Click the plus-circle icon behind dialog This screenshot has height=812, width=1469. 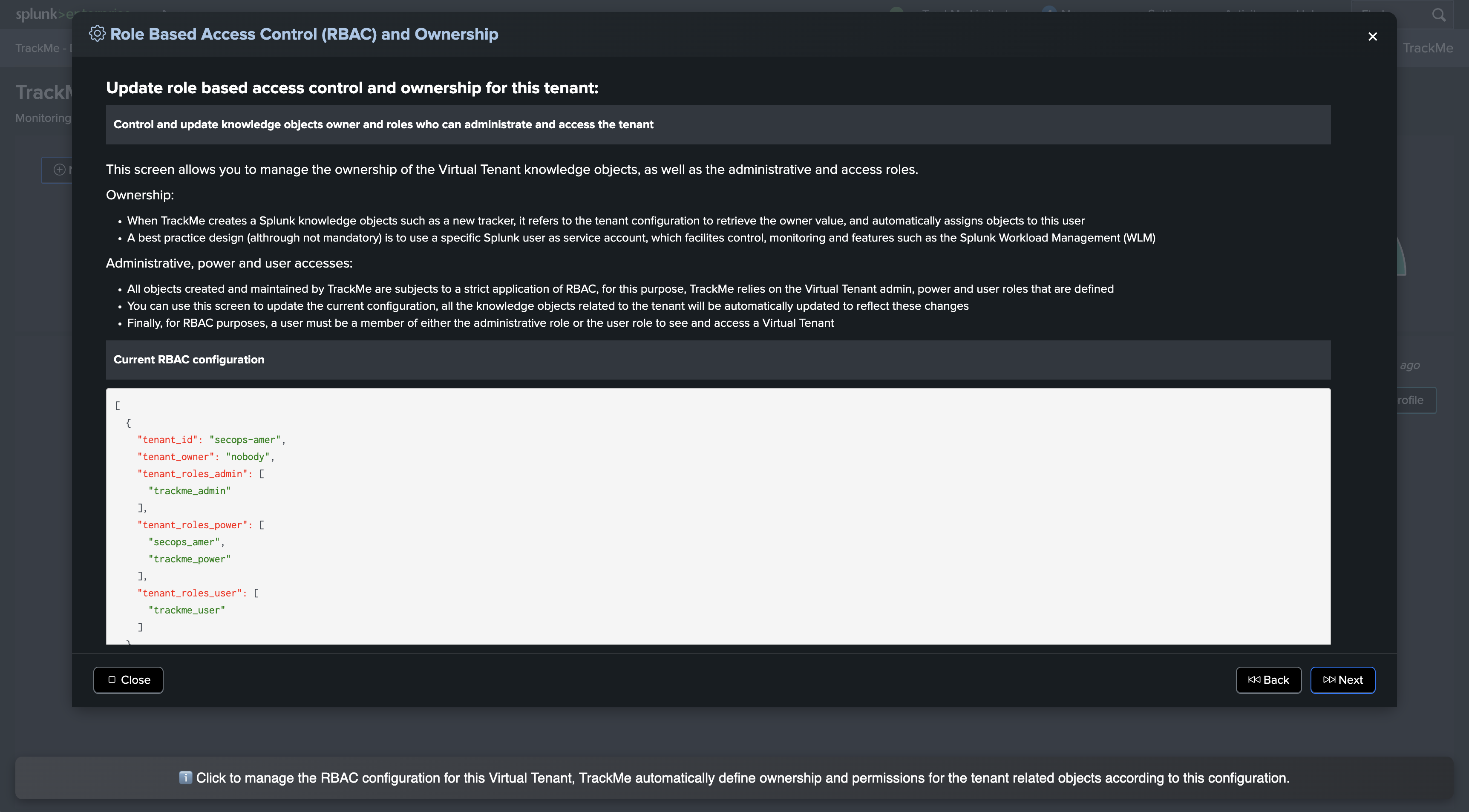pos(59,170)
